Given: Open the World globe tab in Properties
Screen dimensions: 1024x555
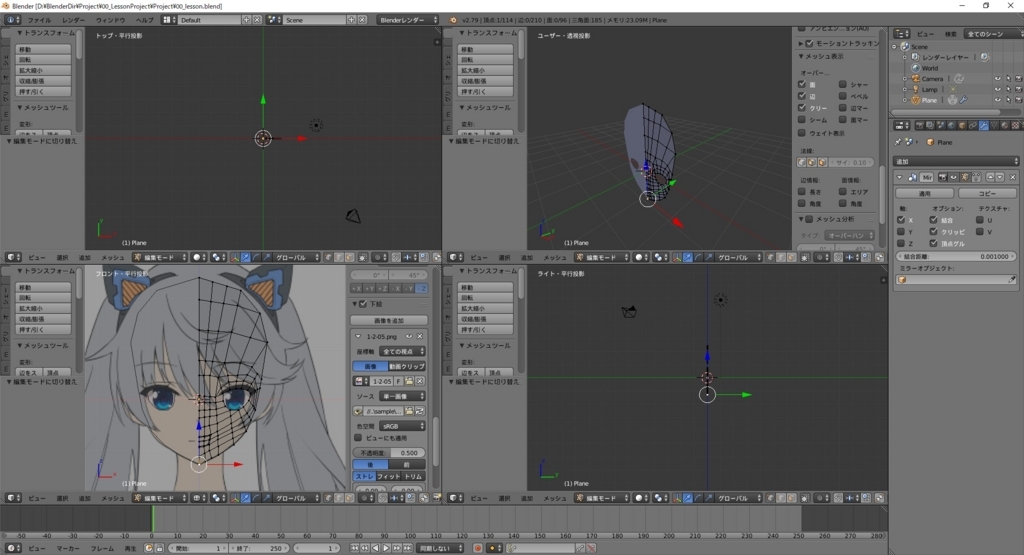Looking at the screenshot, I should coord(952,125).
